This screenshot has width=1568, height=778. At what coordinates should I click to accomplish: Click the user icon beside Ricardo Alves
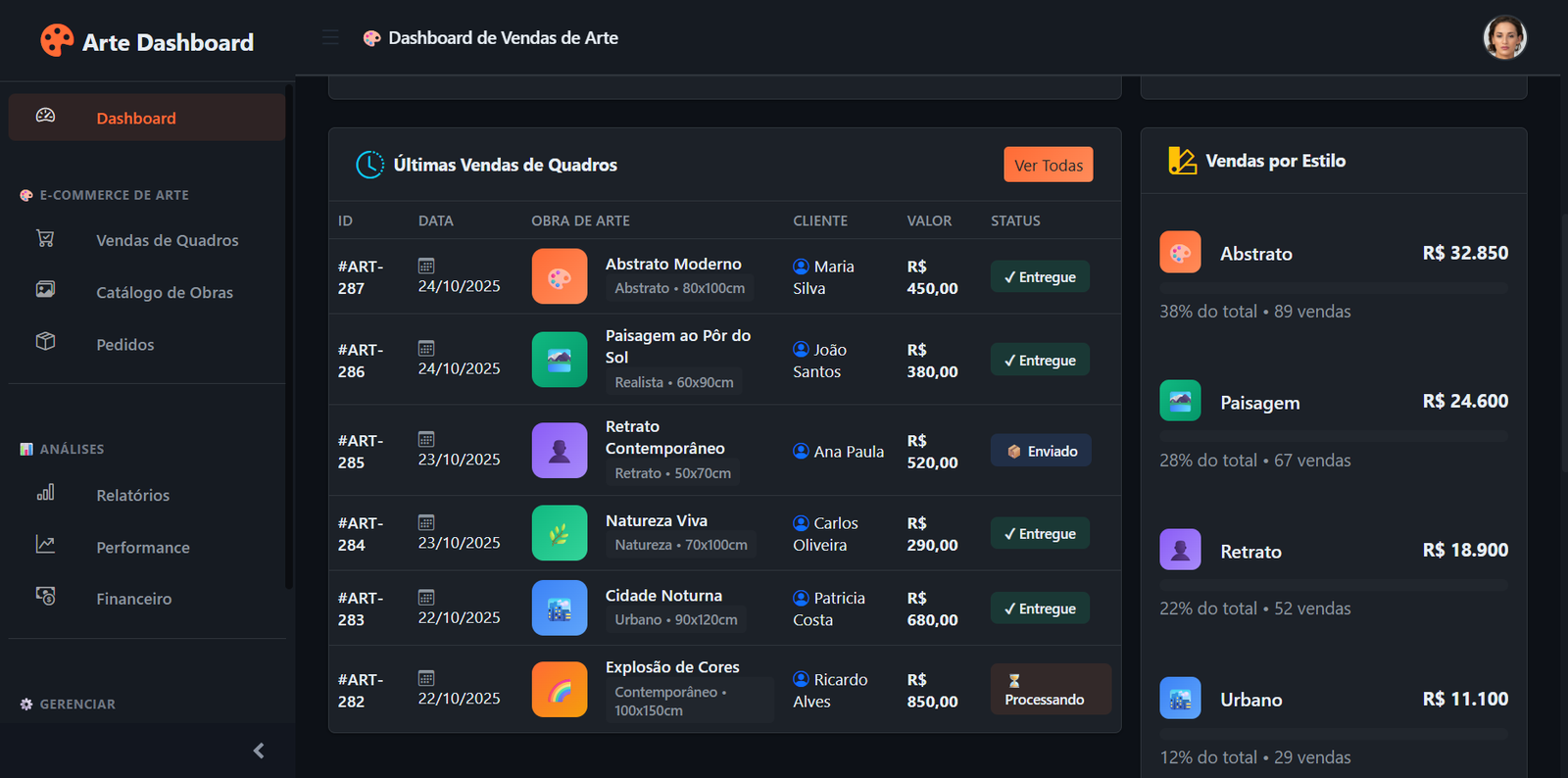click(801, 679)
